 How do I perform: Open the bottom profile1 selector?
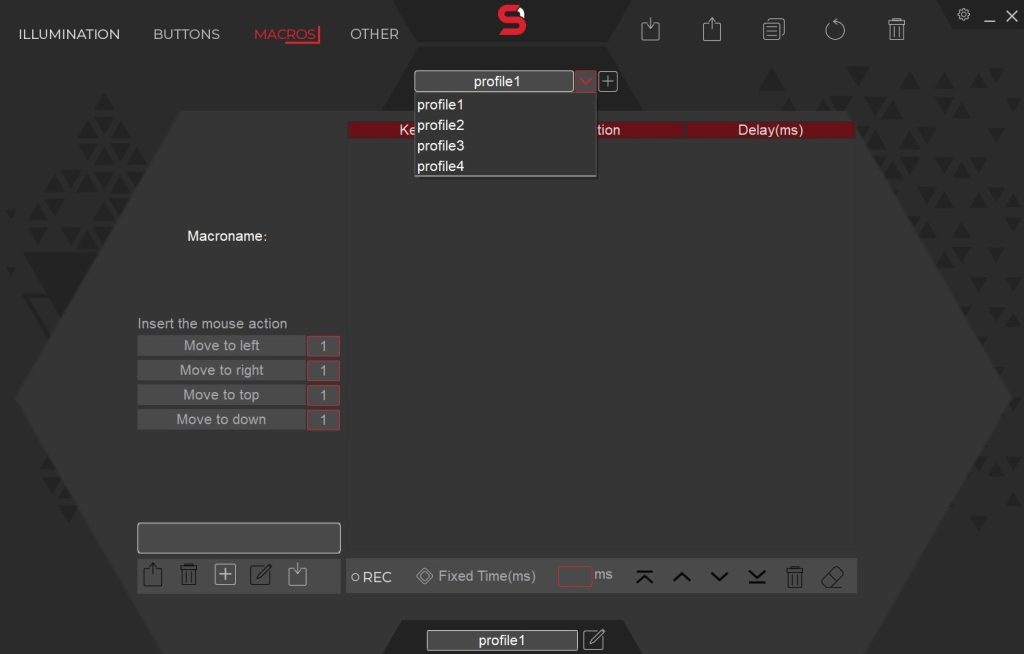(x=501, y=639)
